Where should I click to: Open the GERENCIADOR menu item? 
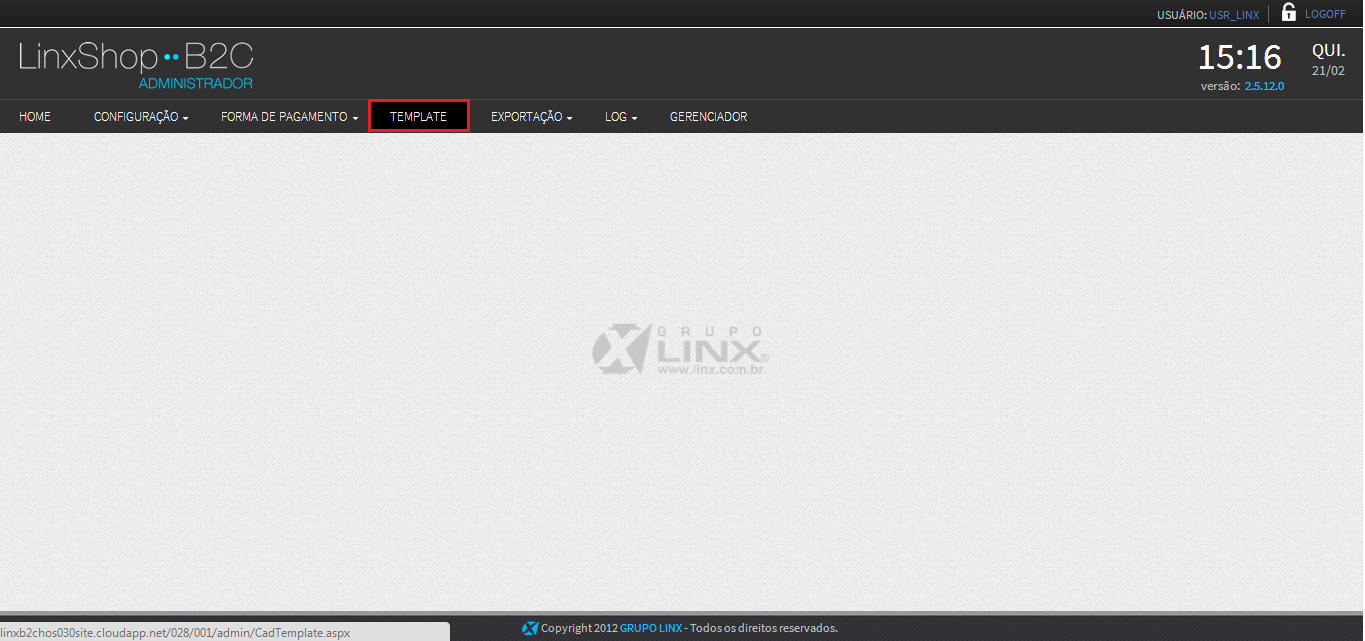708,117
